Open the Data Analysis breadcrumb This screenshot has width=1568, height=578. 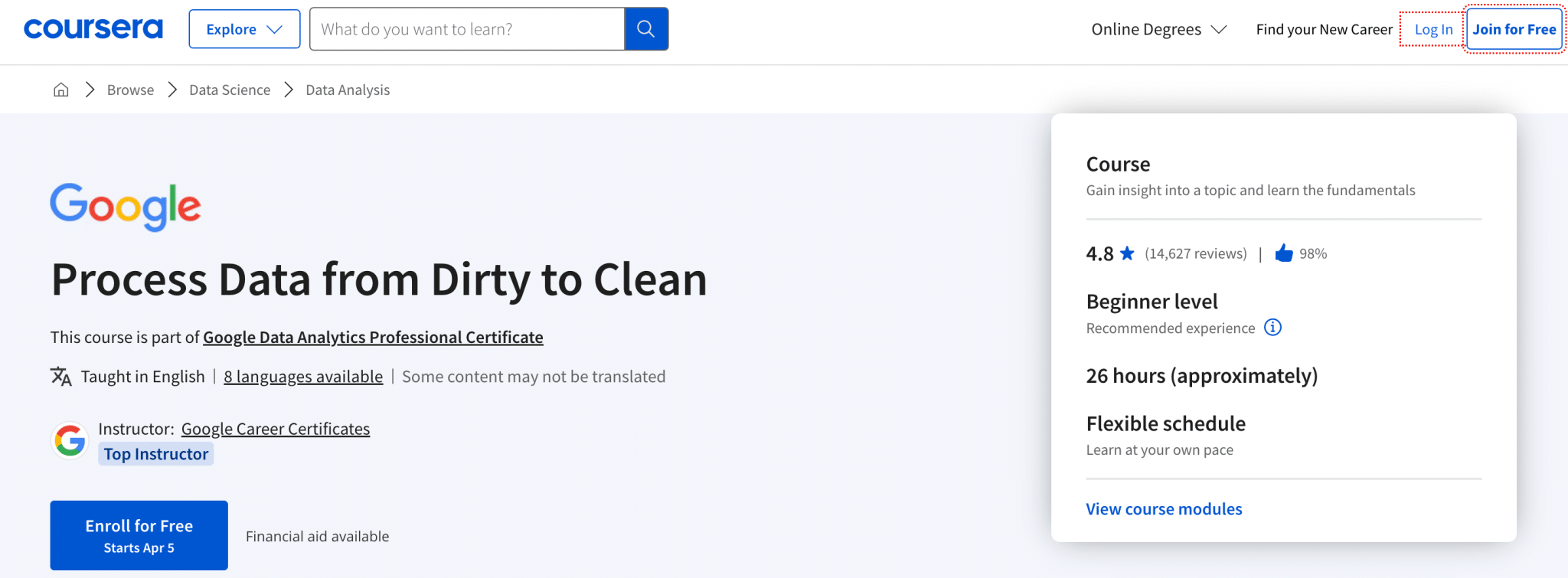pos(348,90)
